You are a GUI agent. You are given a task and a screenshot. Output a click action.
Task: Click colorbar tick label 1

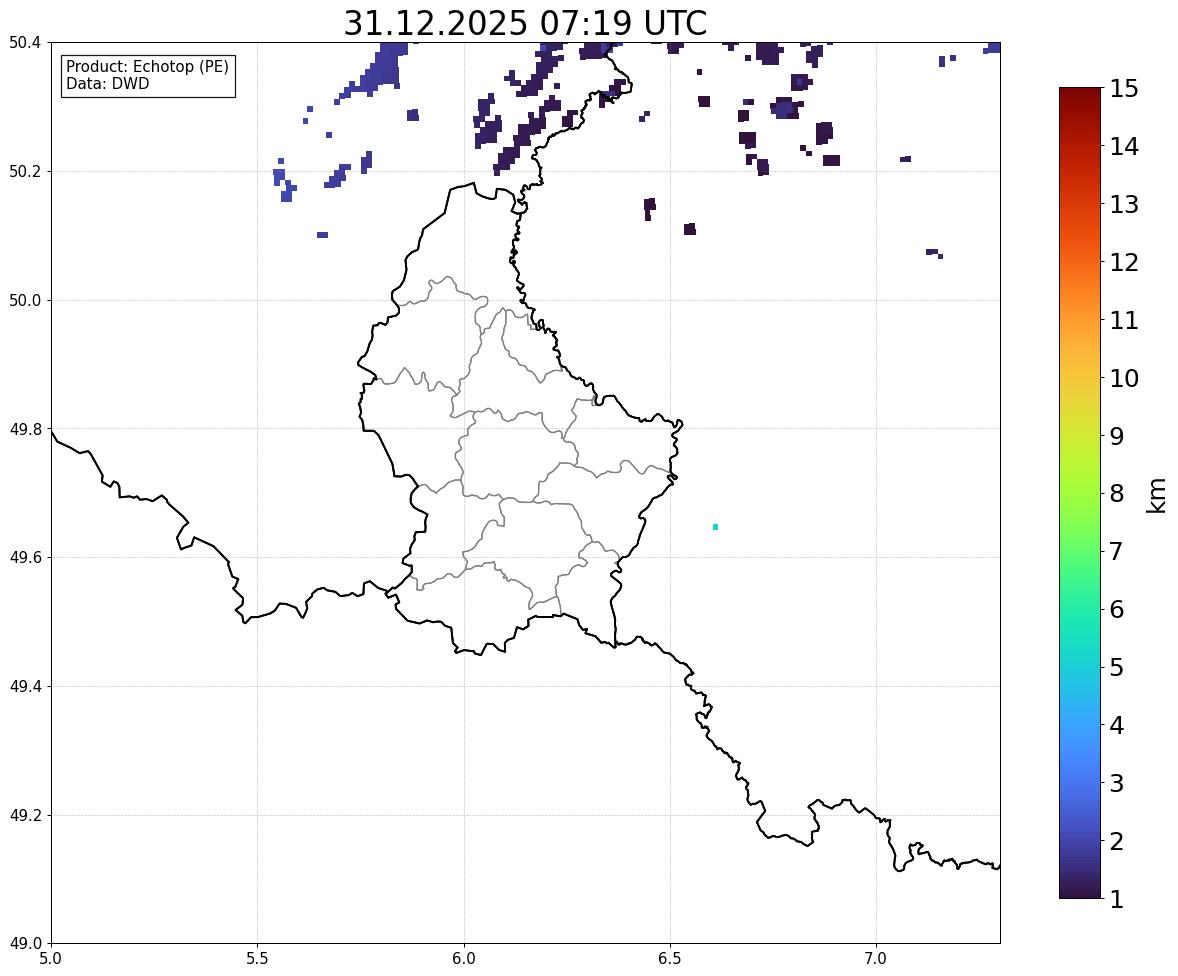[x=1117, y=899]
